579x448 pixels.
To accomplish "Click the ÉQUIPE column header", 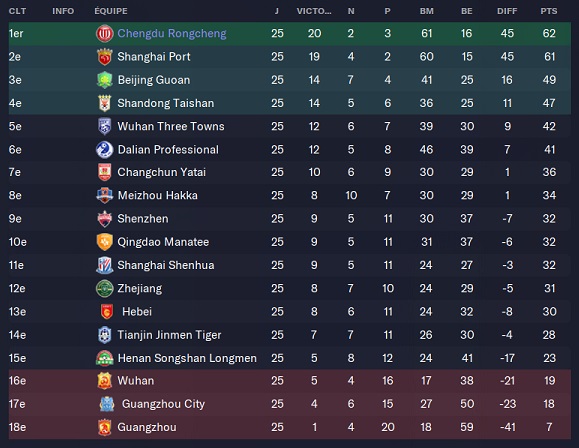I will point(111,11).
